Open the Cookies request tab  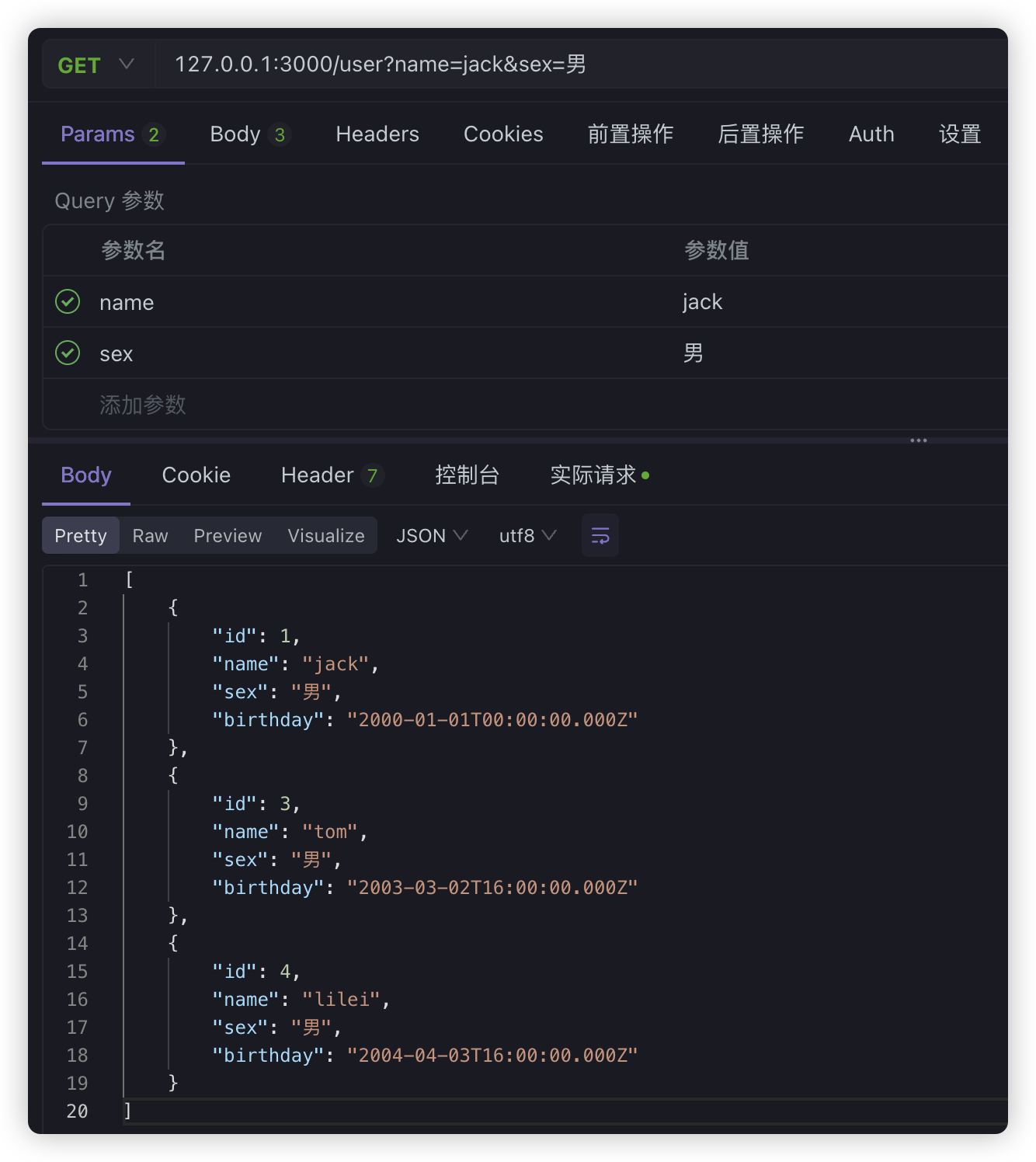pyautogui.click(x=503, y=134)
